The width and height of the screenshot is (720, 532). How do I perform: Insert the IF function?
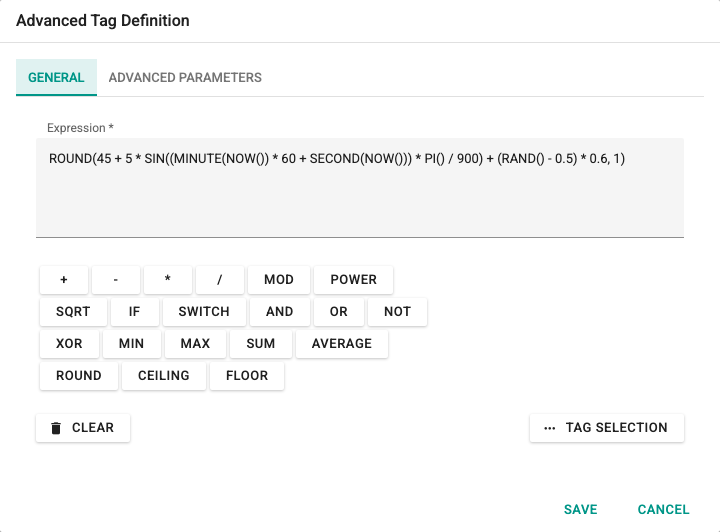click(135, 312)
